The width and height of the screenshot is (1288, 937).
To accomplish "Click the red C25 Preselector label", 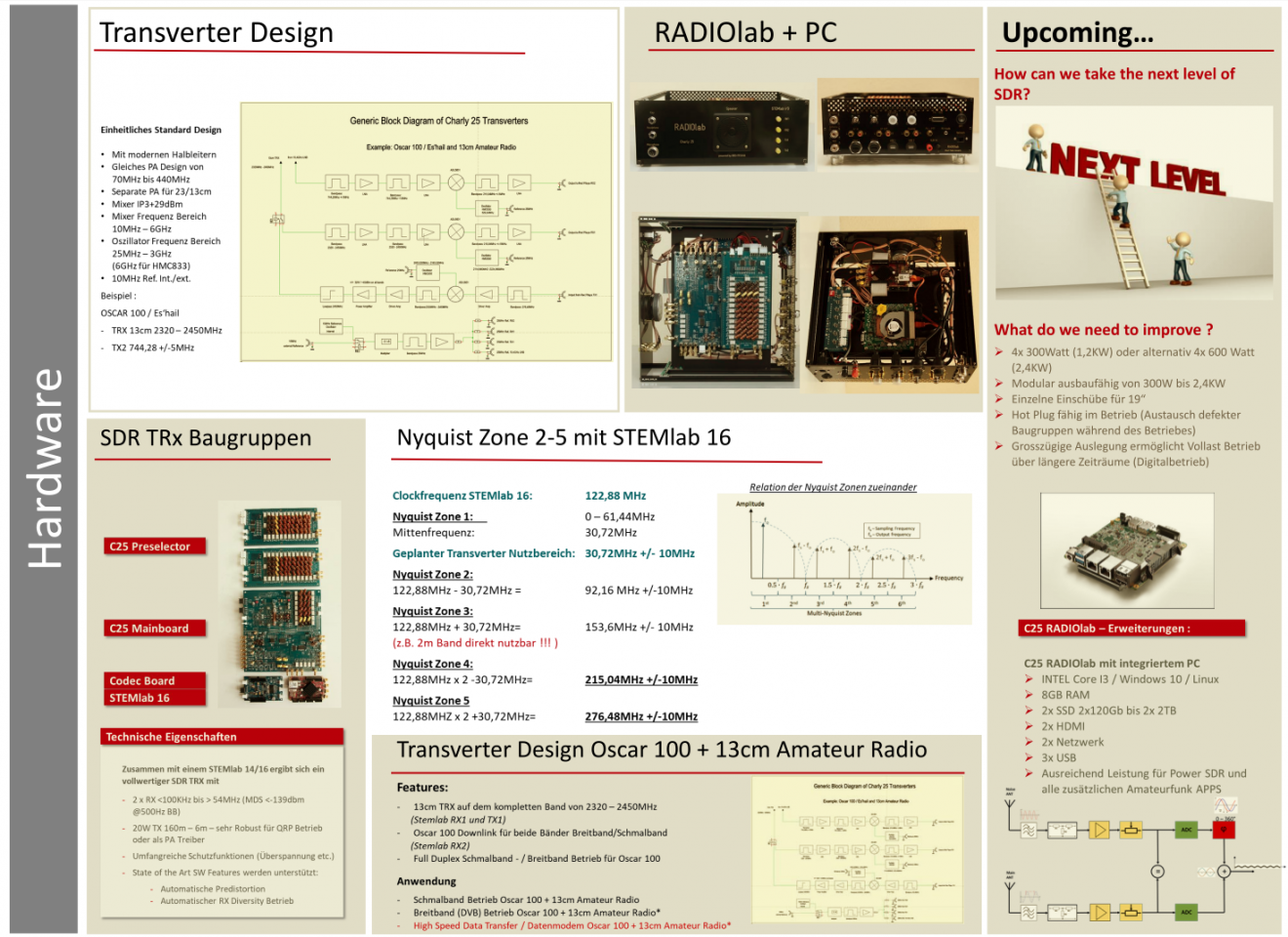I will 155,547.
